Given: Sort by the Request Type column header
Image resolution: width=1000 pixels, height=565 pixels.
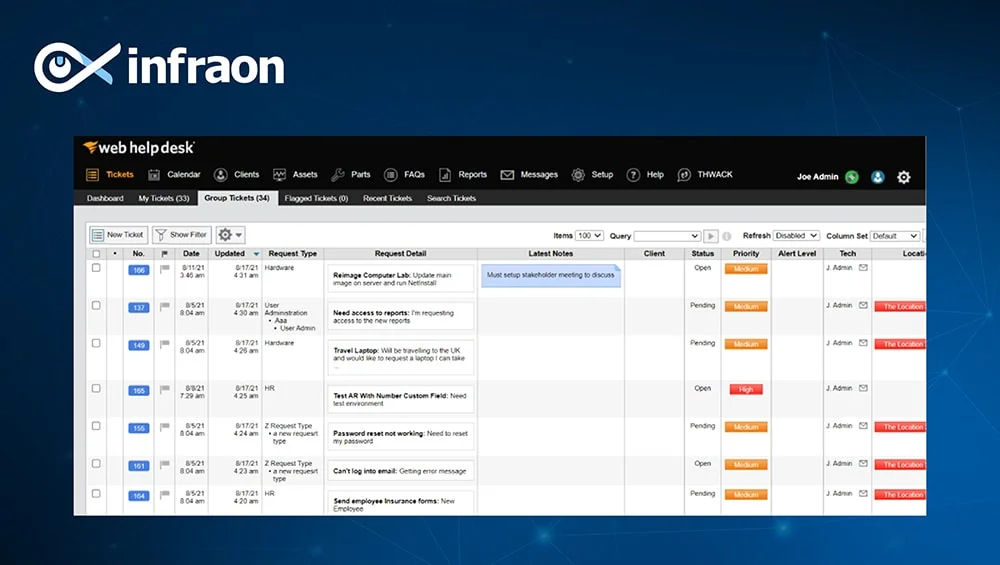Looking at the screenshot, I should pos(293,254).
